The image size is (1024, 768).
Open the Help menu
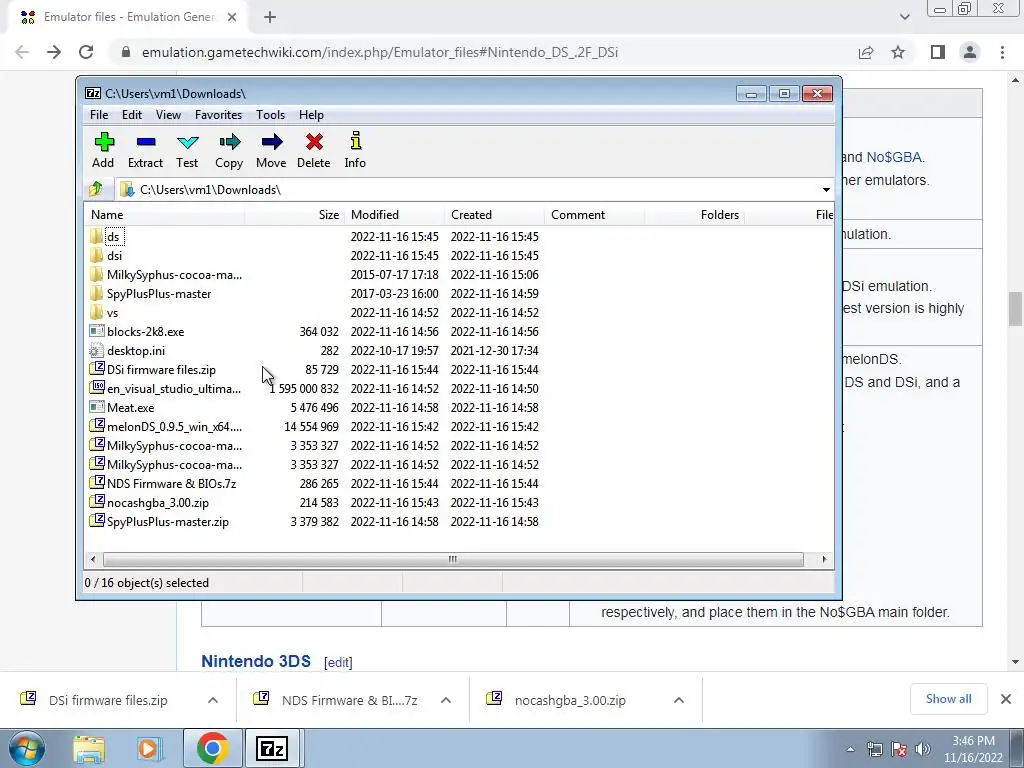coord(312,115)
